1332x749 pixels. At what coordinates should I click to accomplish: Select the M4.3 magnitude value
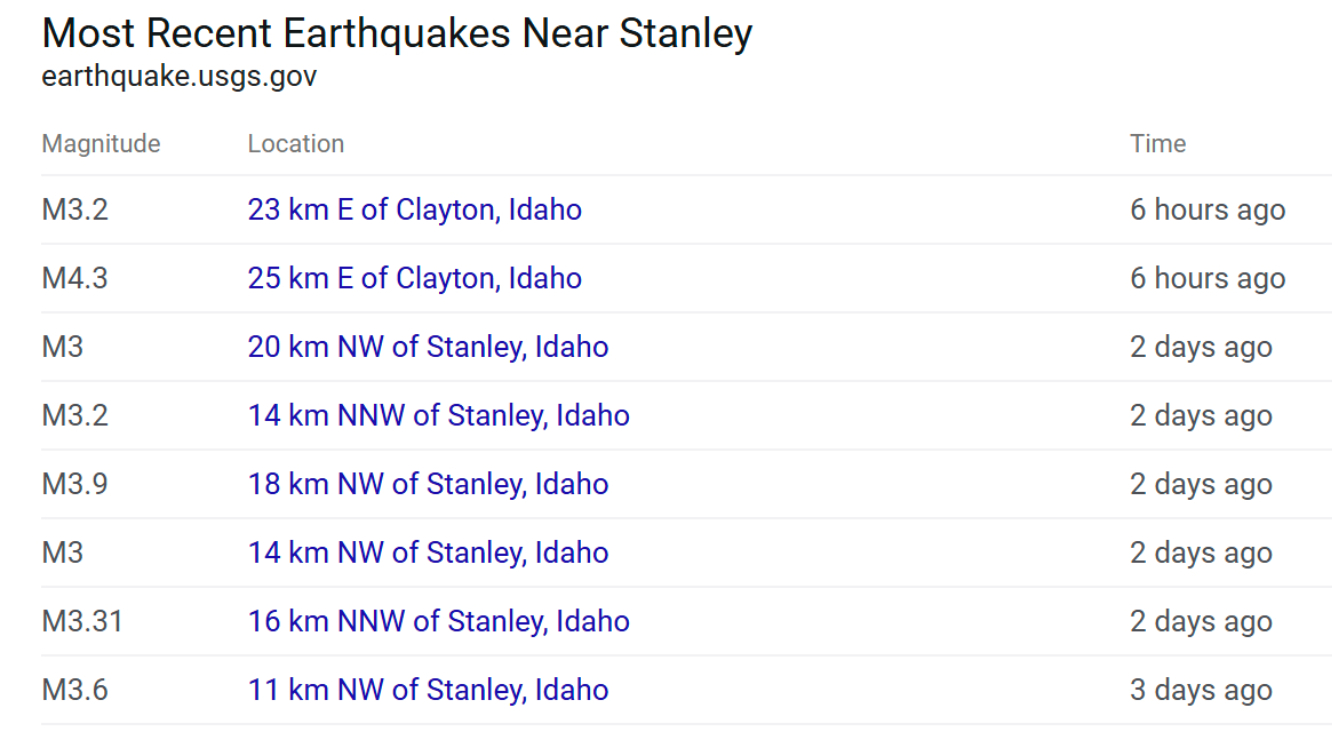coord(74,278)
